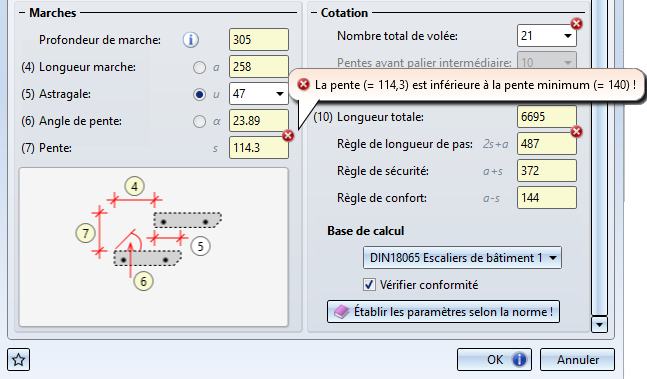
Task: Click the error icon on Nombre total de volée
Action: point(576,24)
